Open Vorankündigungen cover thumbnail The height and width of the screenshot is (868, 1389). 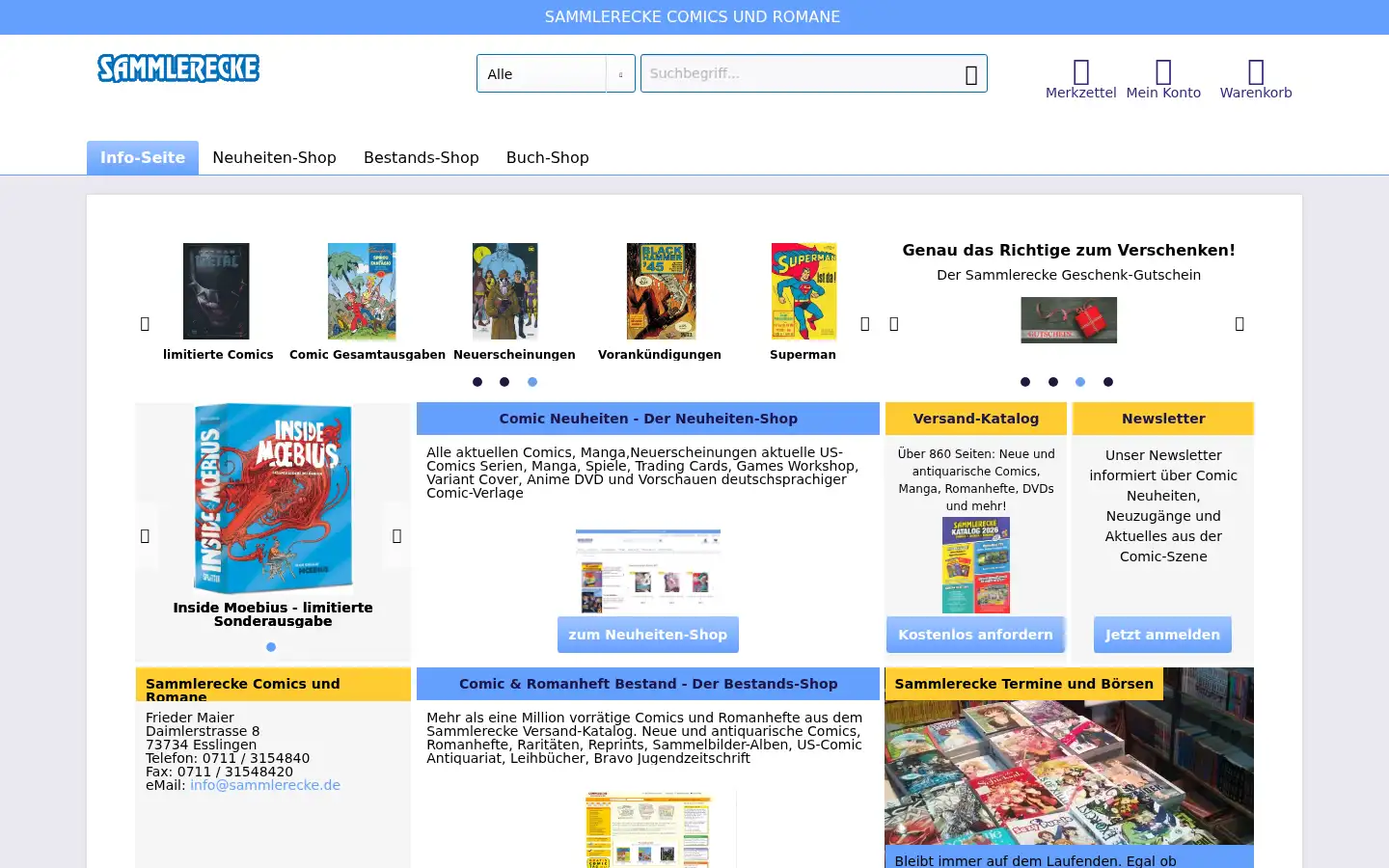[x=661, y=291]
